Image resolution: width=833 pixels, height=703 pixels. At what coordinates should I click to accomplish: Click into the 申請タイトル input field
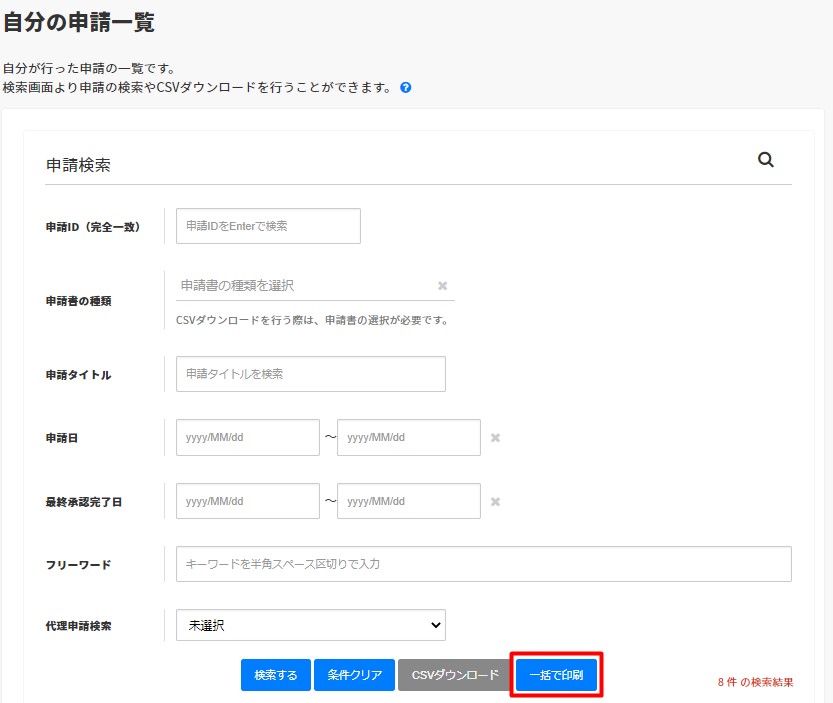tap(310, 374)
